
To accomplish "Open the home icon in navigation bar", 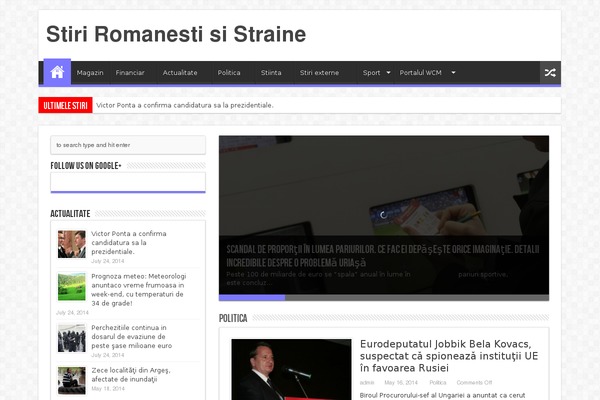I will (x=57, y=72).
